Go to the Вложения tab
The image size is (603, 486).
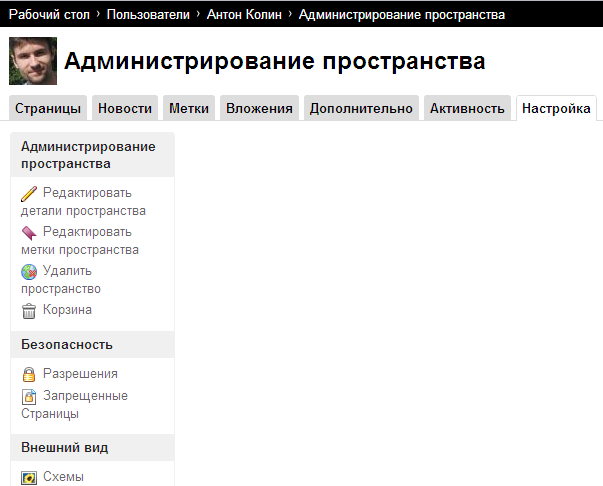259,108
